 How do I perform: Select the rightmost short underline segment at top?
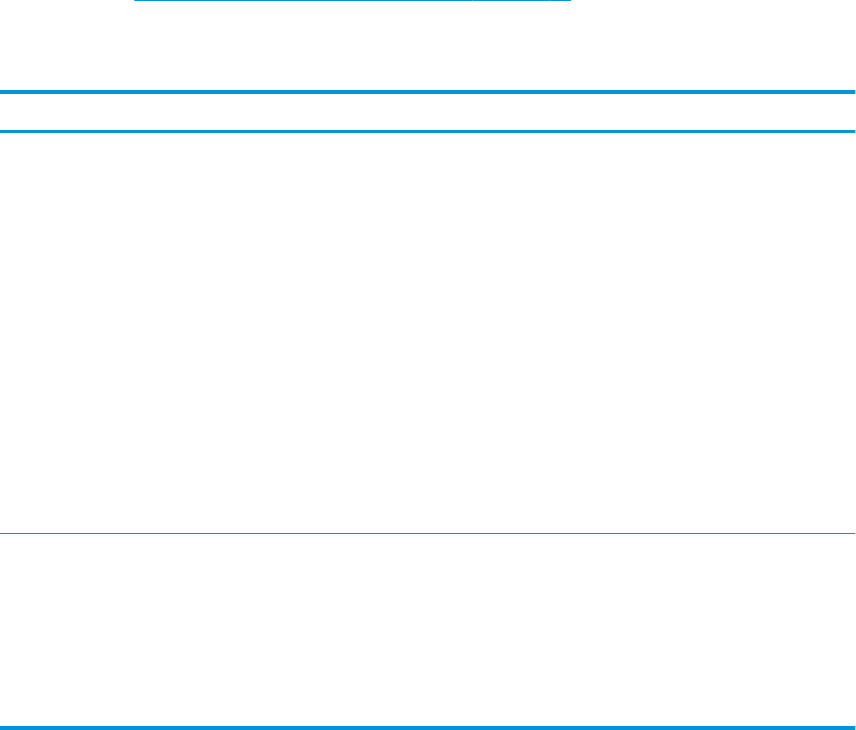click(560, 1)
